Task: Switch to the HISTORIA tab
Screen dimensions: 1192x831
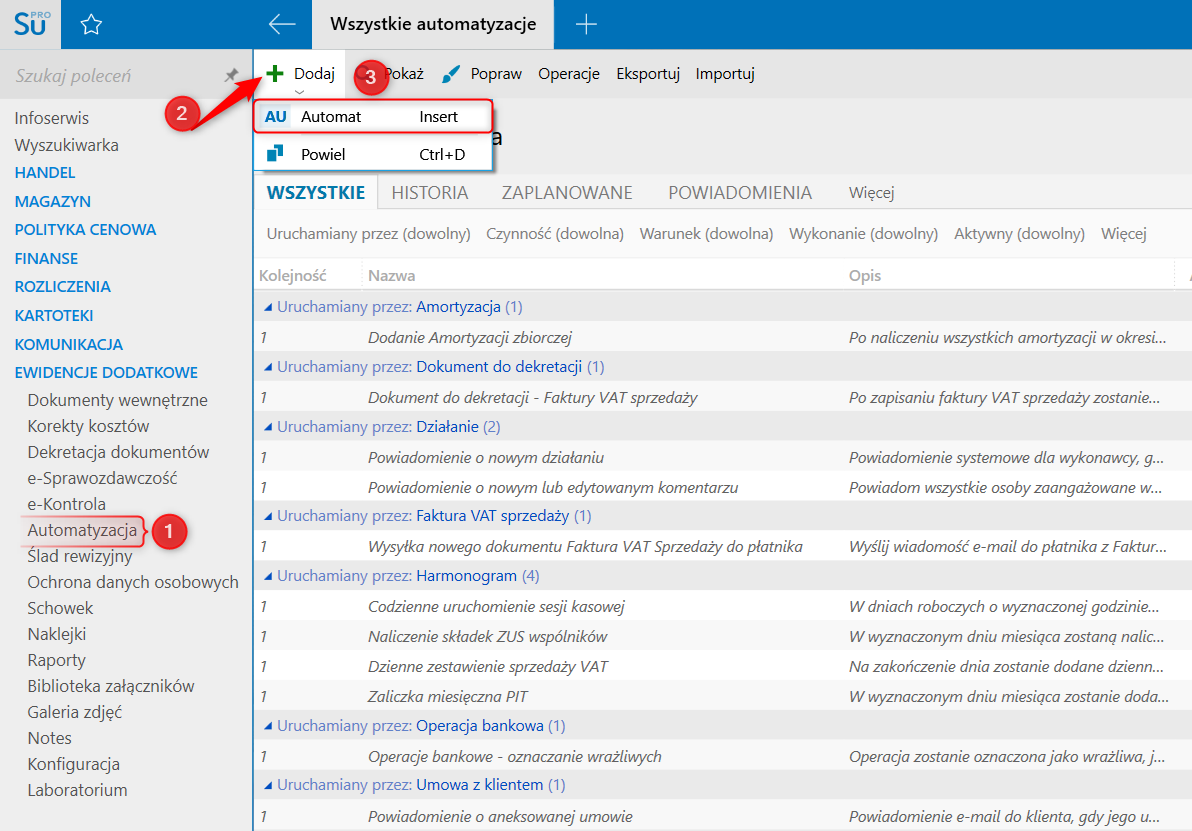Action: coord(429,193)
